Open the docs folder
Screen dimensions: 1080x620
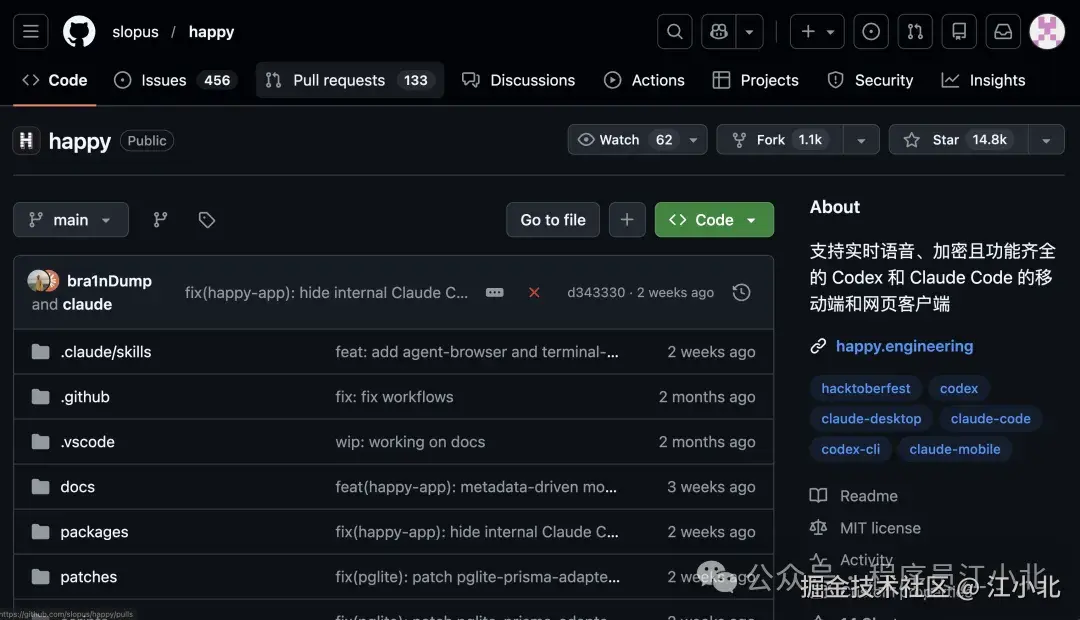(77, 487)
